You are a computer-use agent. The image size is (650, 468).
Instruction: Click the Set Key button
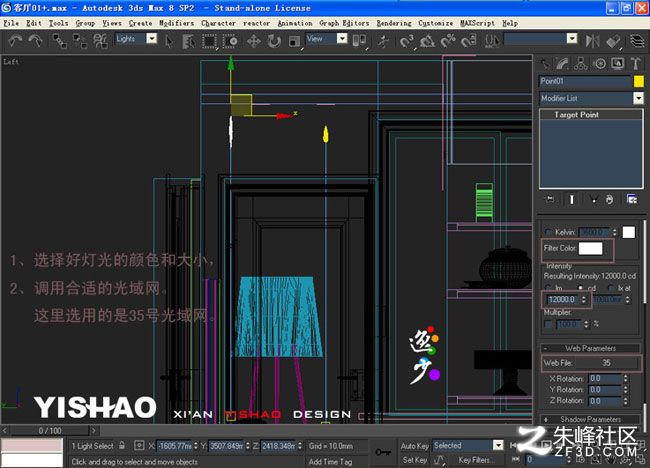(x=415, y=460)
